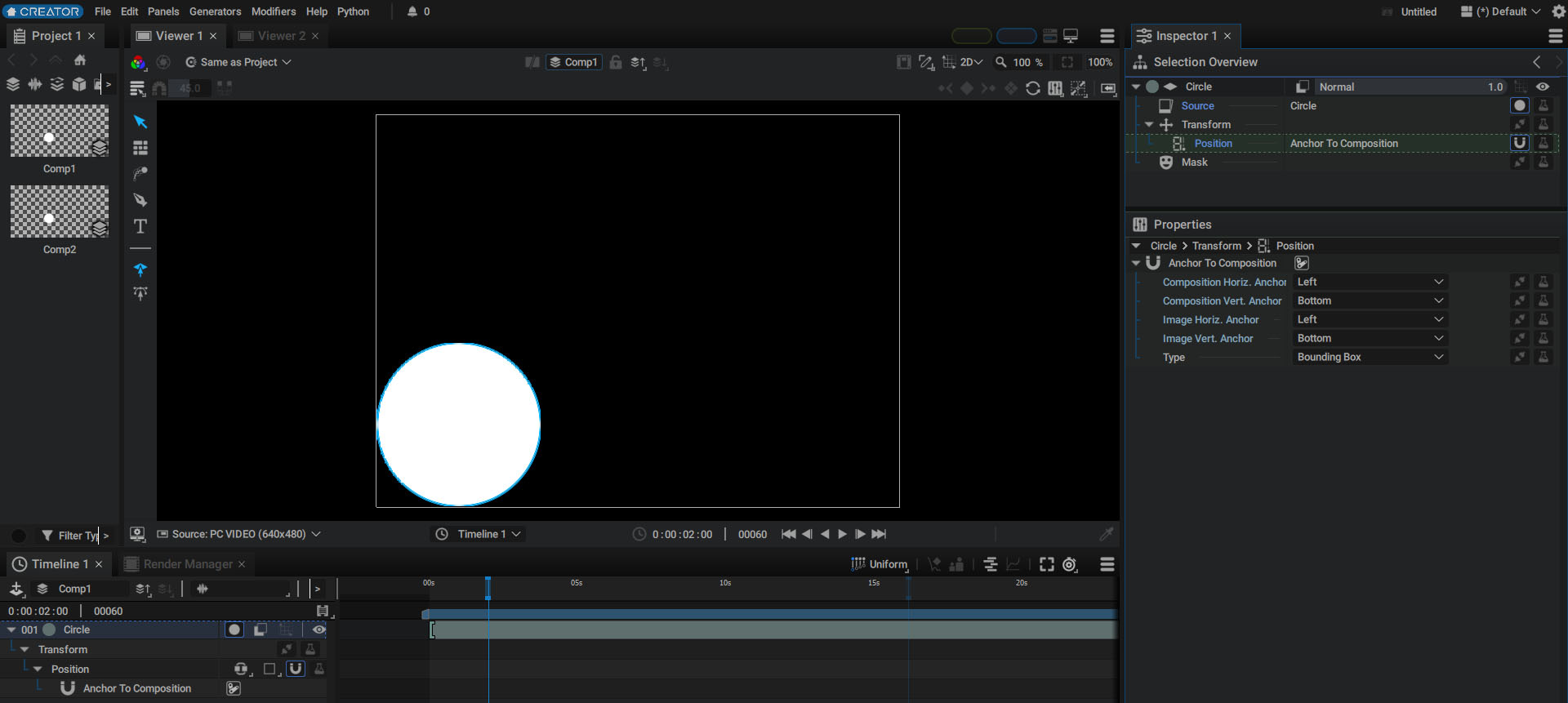The width and height of the screenshot is (1568, 703).
Task: Open the Modifiers menu
Action: point(274,11)
